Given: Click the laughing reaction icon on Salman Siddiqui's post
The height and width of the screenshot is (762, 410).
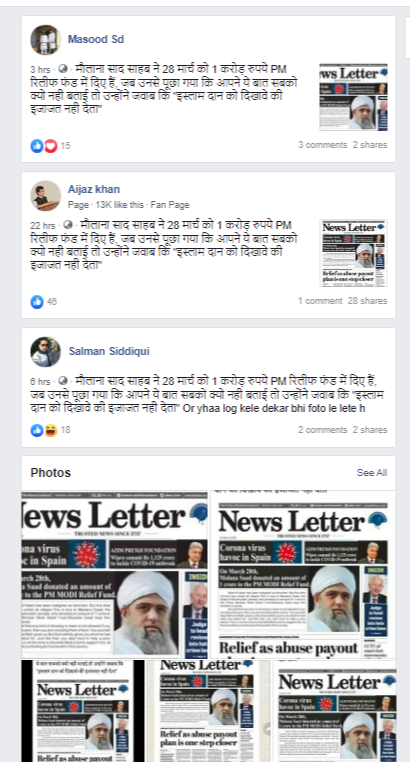Looking at the screenshot, I should click(x=51, y=430).
